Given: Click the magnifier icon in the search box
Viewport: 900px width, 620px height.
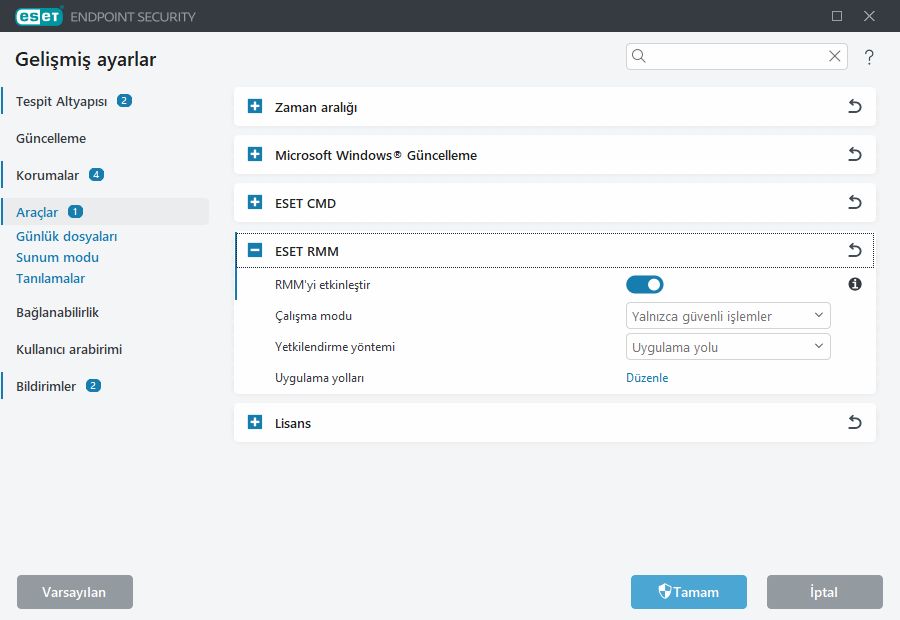Looking at the screenshot, I should [x=639, y=56].
